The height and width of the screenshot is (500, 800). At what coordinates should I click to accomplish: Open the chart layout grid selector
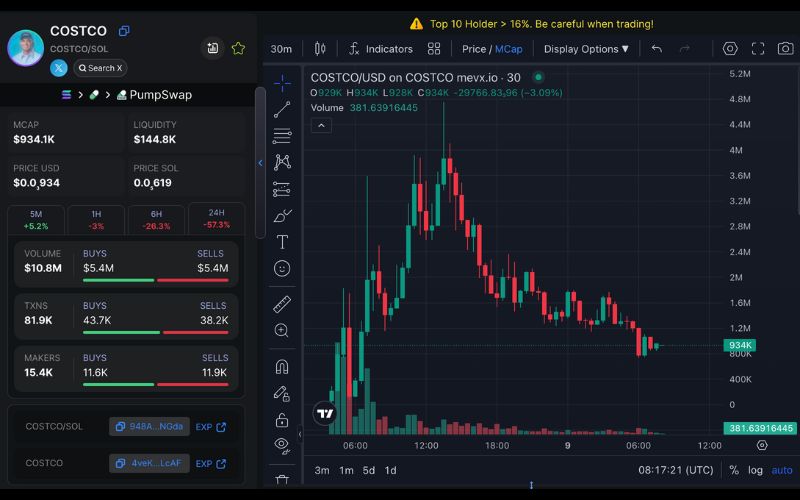434,49
